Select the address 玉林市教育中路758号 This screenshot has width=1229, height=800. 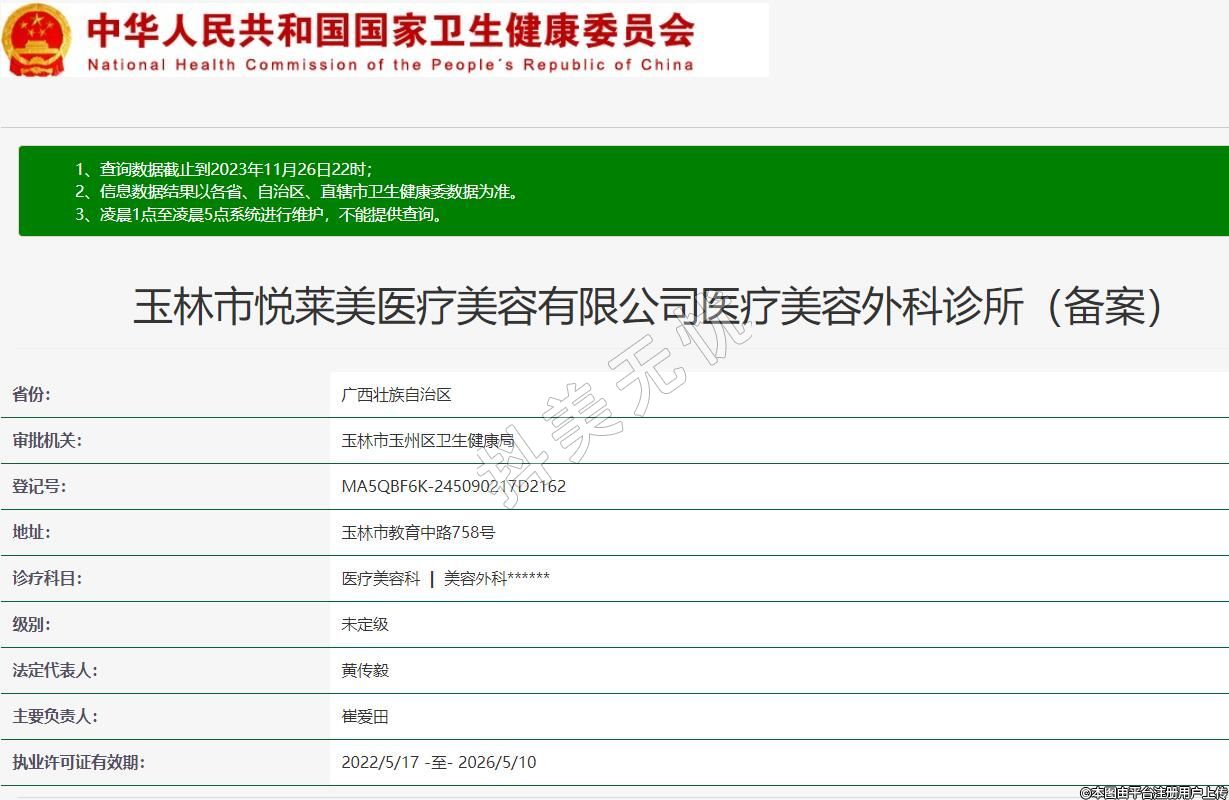(x=418, y=532)
